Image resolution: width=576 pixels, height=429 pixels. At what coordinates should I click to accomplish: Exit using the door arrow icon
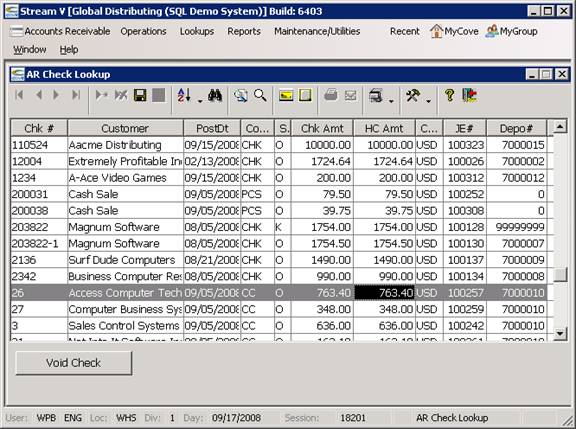pos(469,95)
